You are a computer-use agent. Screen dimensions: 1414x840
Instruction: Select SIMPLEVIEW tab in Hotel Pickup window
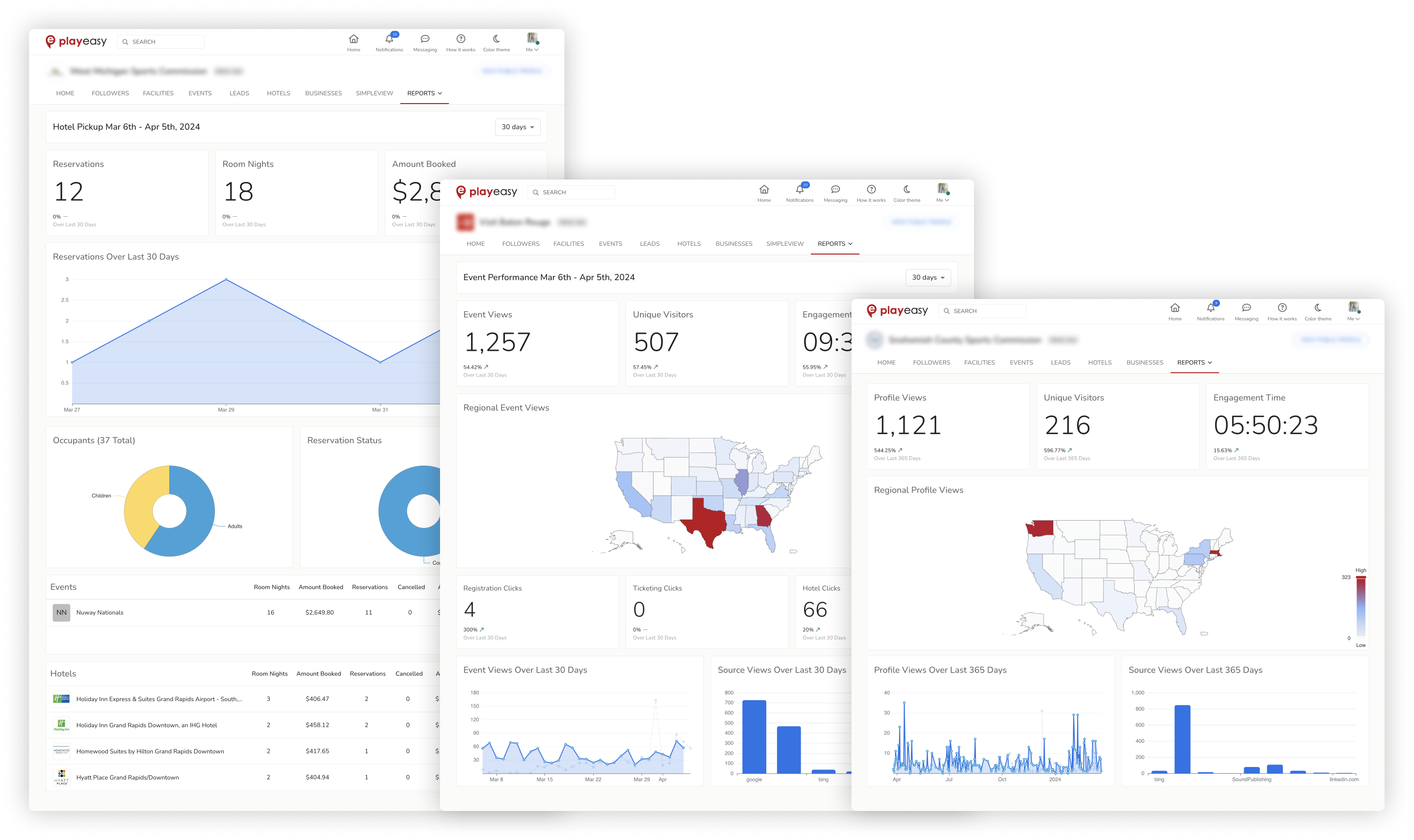point(374,93)
